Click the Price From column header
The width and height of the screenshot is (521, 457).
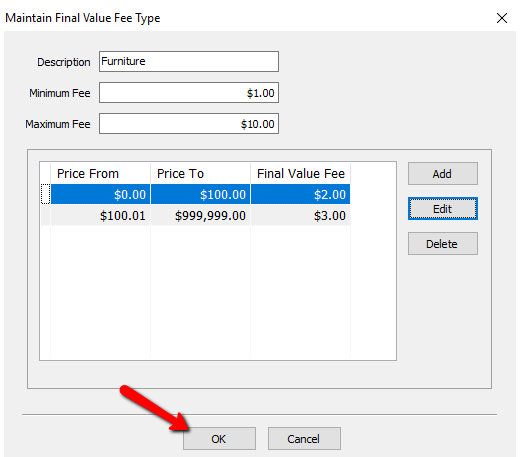pyautogui.click(x=100, y=174)
